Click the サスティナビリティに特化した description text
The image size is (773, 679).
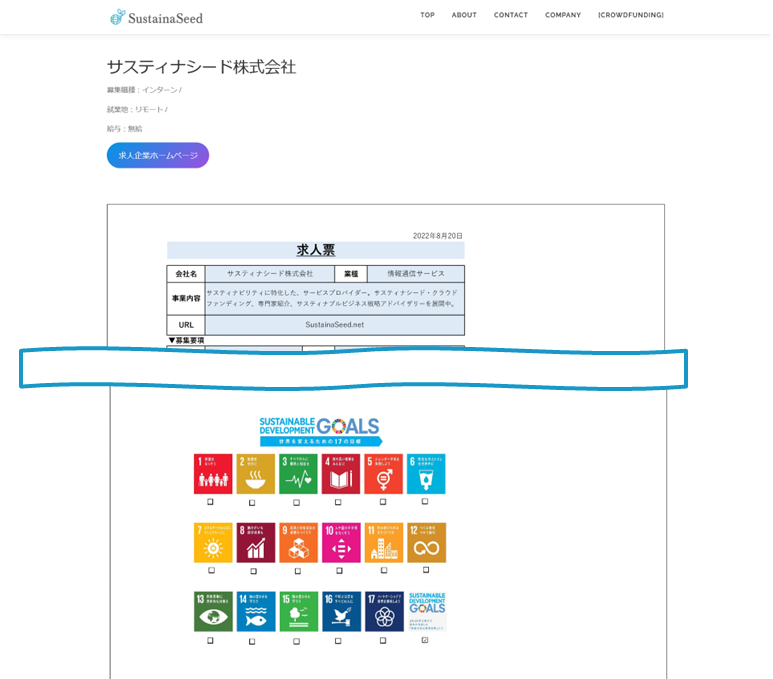click(x=332, y=298)
